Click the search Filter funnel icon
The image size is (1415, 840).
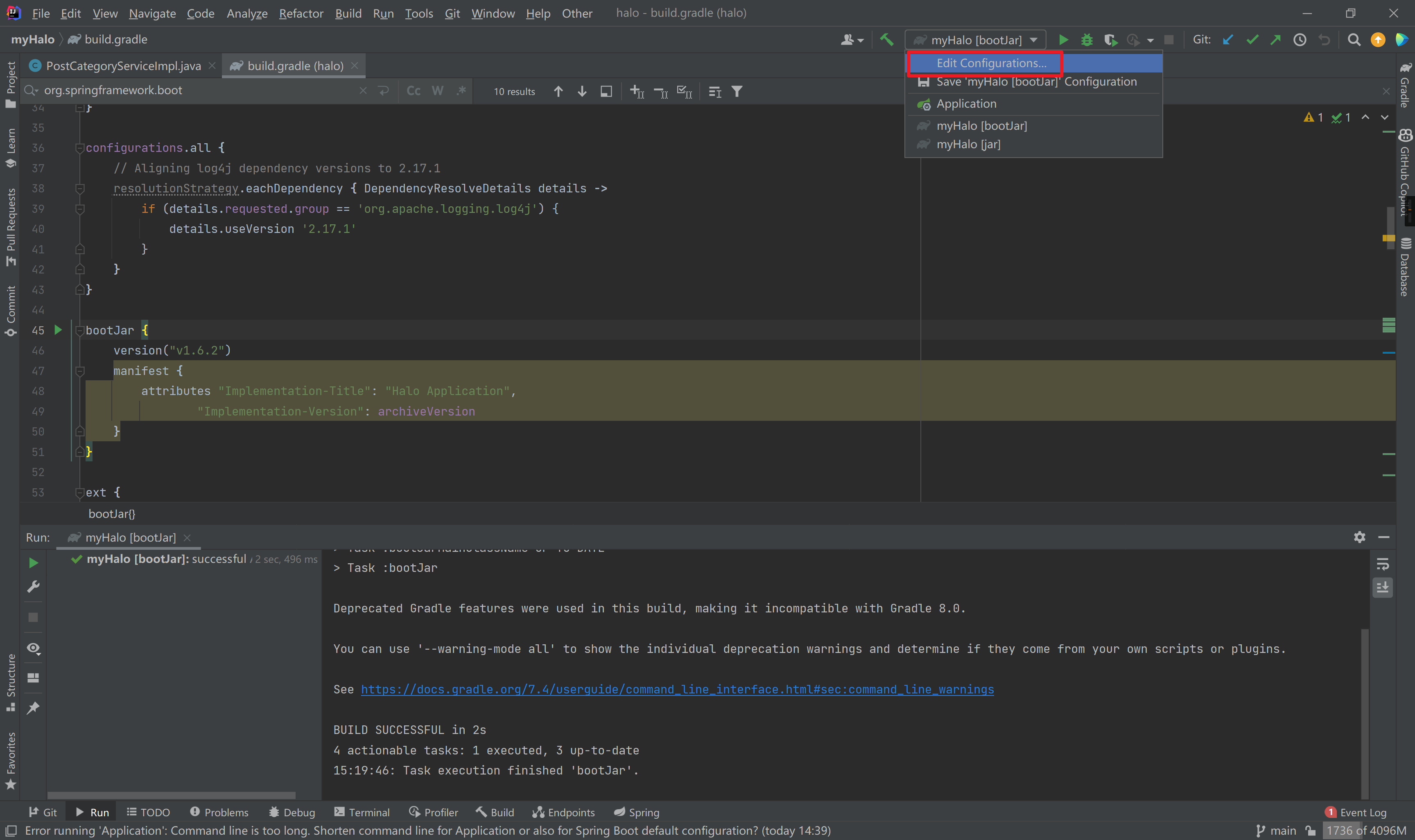pyautogui.click(x=737, y=91)
